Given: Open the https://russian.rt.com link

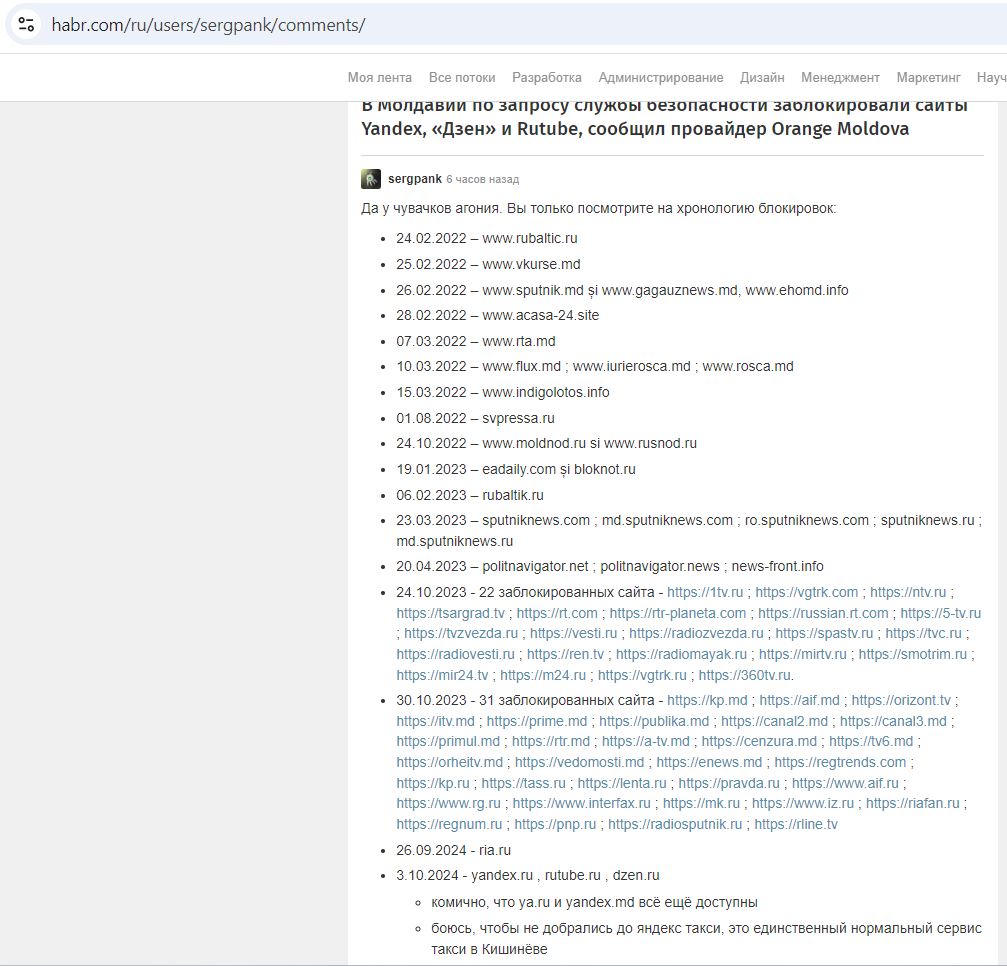Looking at the screenshot, I should (x=823, y=613).
